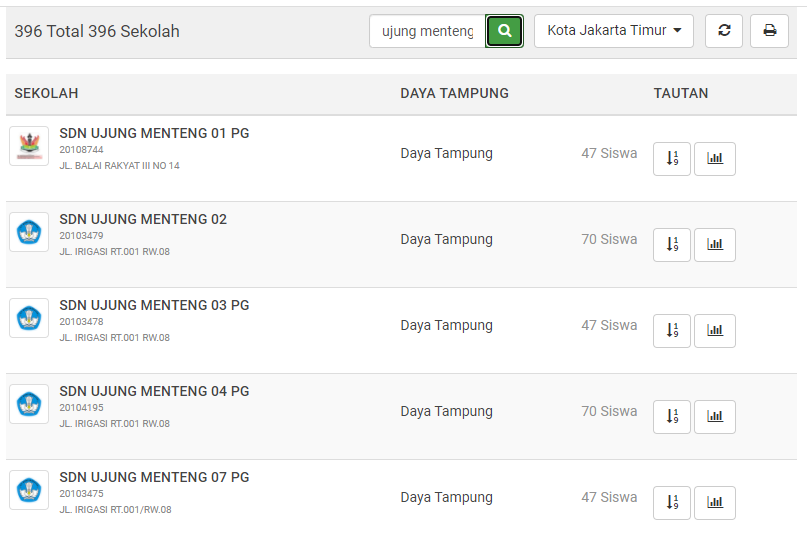Viewport: 807px width, 548px height.
Task: Open ranking sort icon for SDN Ujung Menteng 02
Action: (672, 245)
